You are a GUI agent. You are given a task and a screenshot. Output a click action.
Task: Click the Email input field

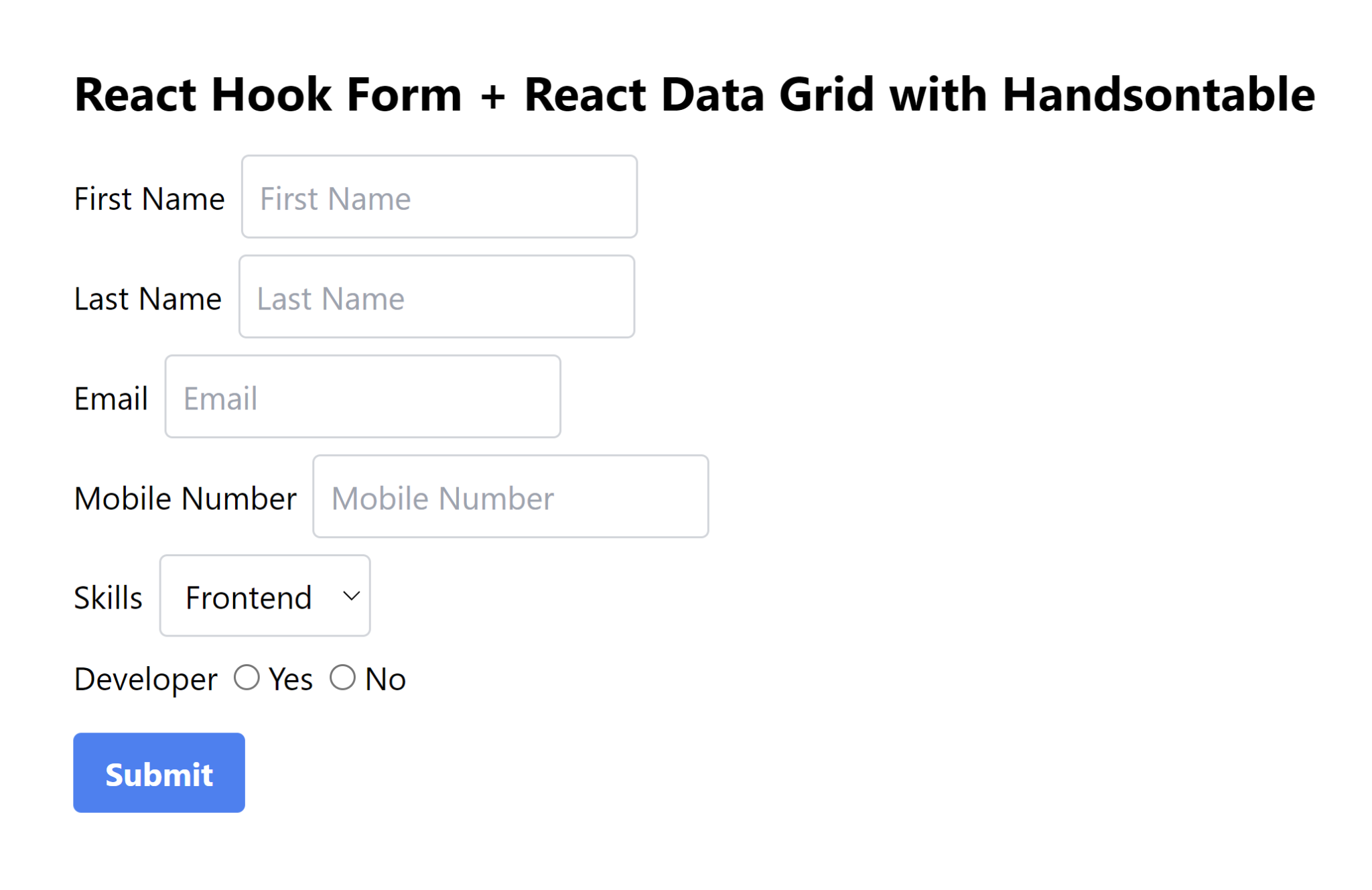(362, 396)
